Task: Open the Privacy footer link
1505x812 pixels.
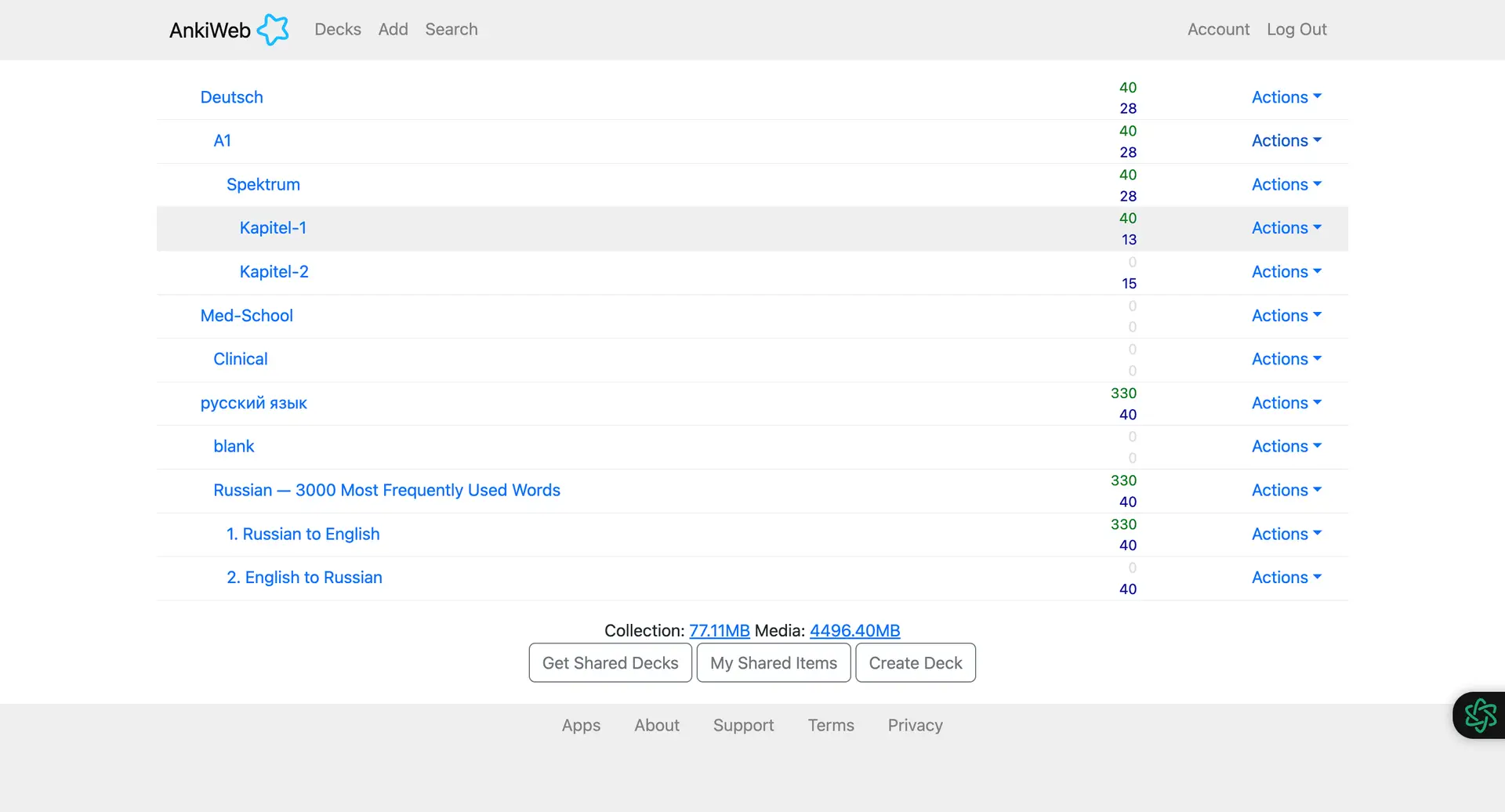Action: (915, 725)
